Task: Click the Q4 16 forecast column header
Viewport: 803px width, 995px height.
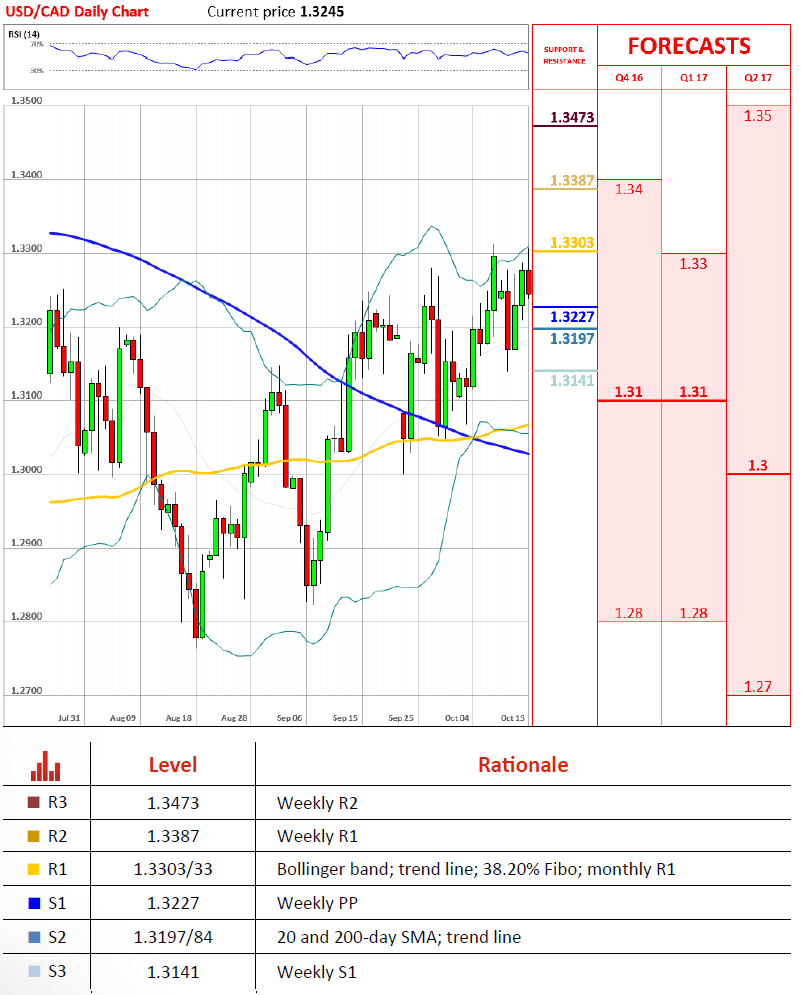Action: click(x=629, y=77)
